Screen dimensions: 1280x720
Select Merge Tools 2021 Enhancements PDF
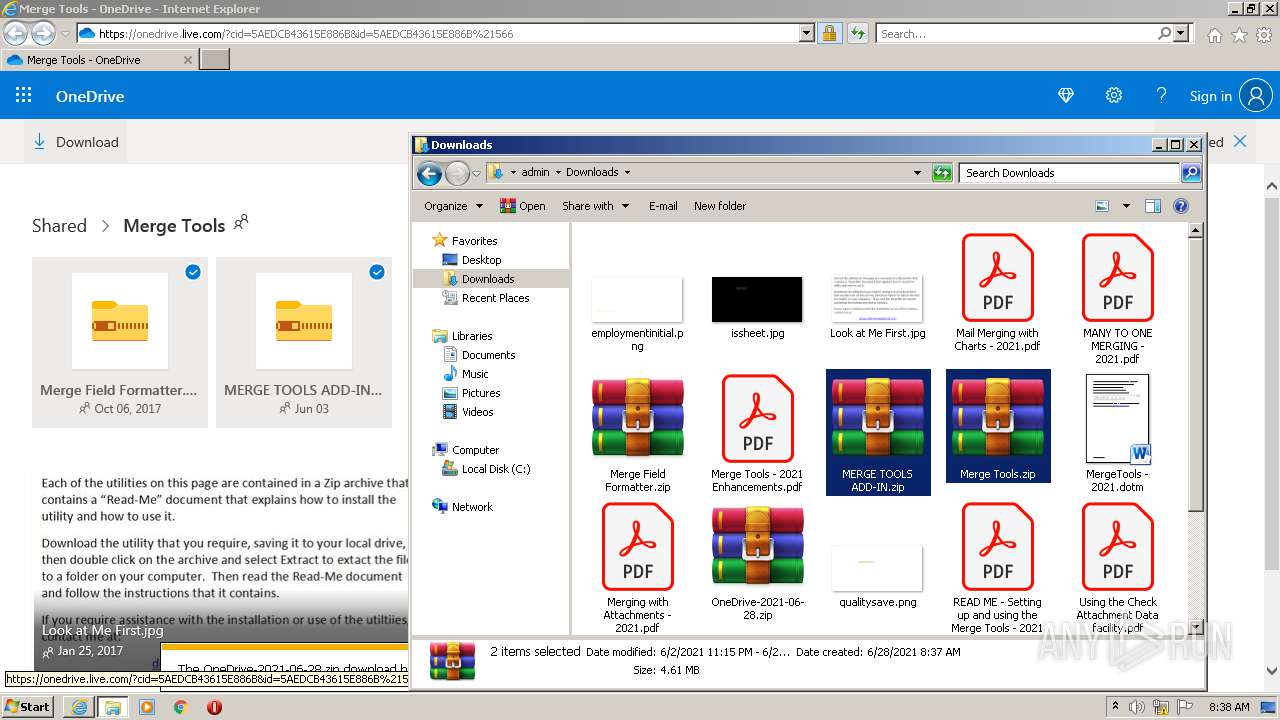coord(757,435)
